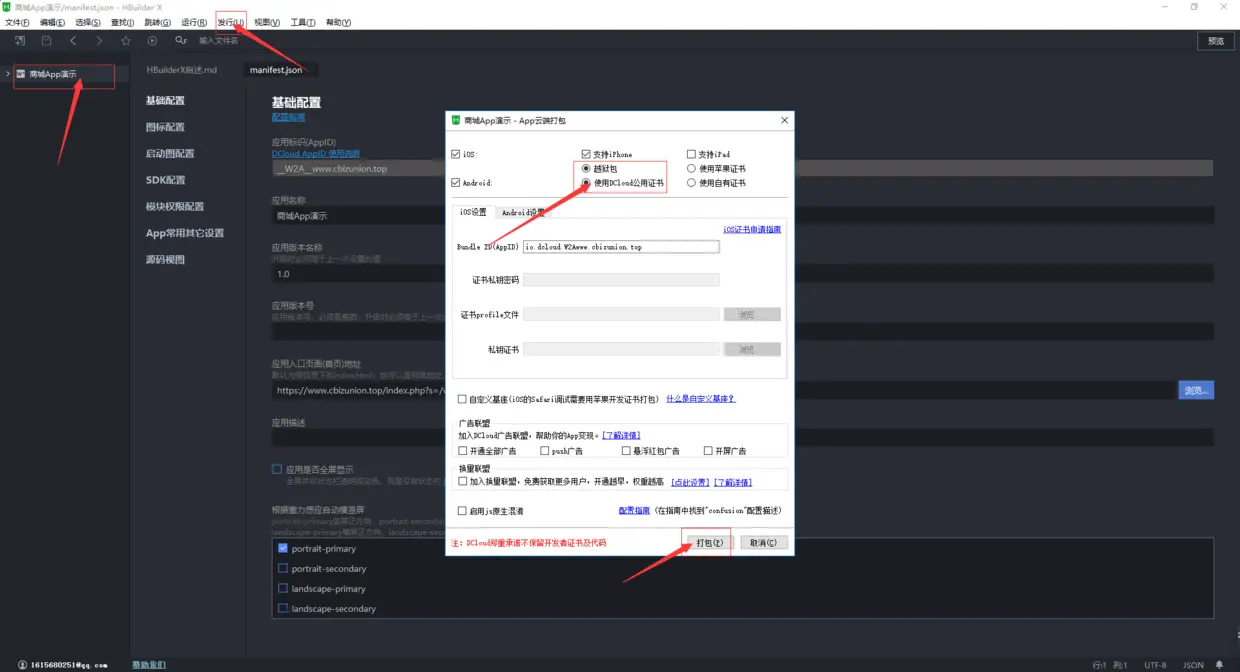
Task: Open the 发行(U) menu
Action: point(230,22)
